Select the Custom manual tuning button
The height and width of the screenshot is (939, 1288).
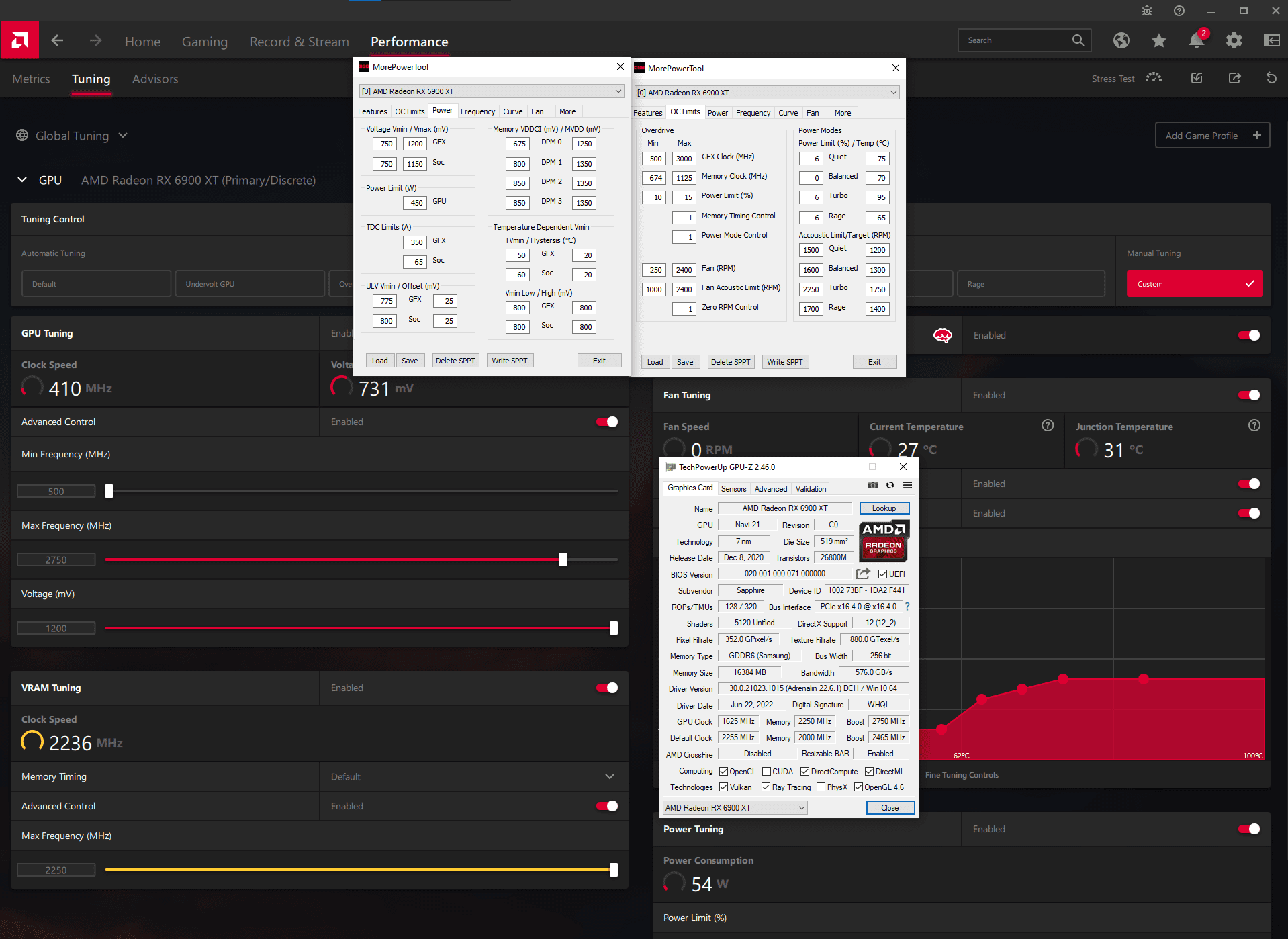pos(1195,283)
